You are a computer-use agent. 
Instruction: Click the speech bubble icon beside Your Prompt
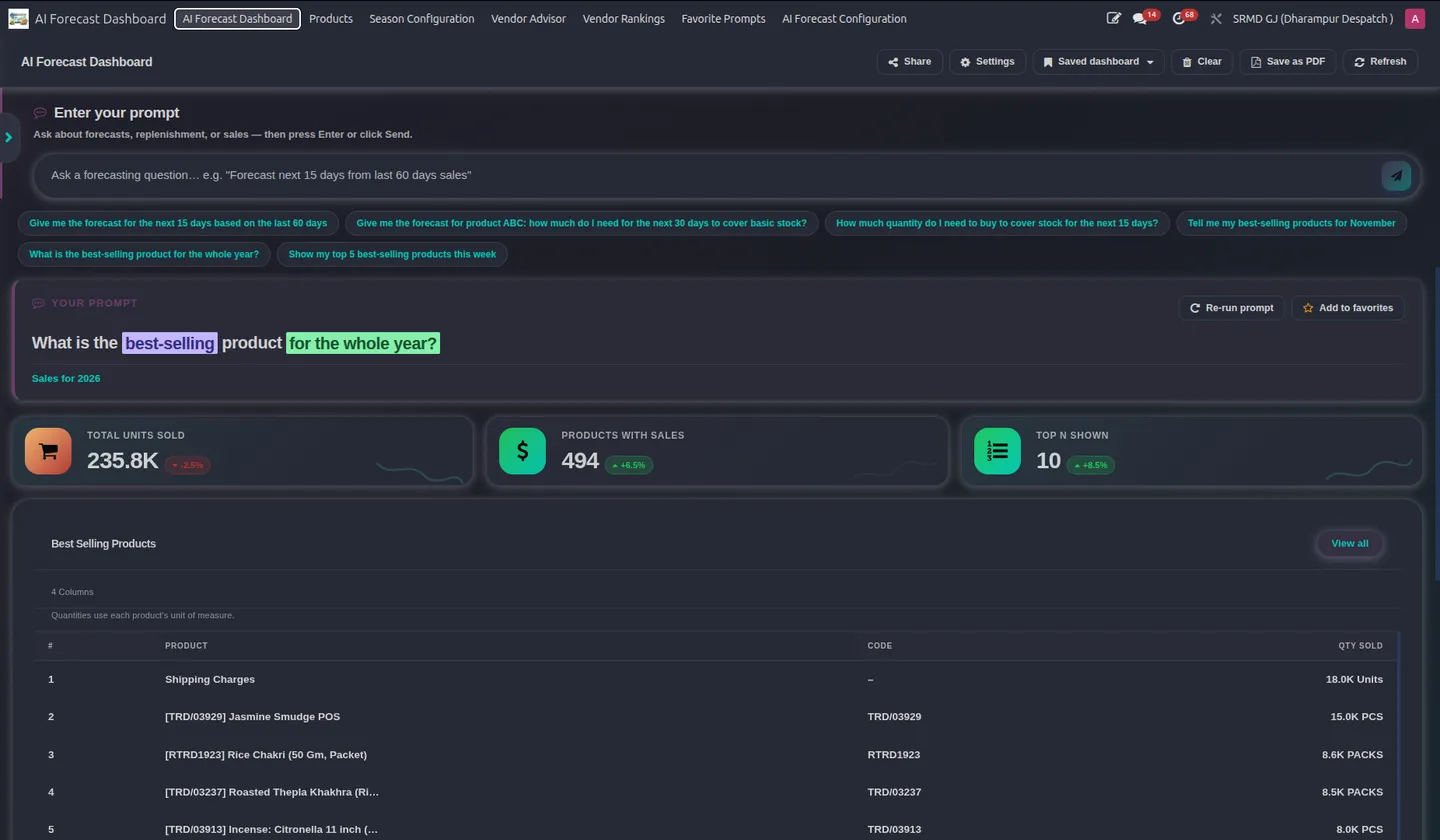pyautogui.click(x=38, y=303)
